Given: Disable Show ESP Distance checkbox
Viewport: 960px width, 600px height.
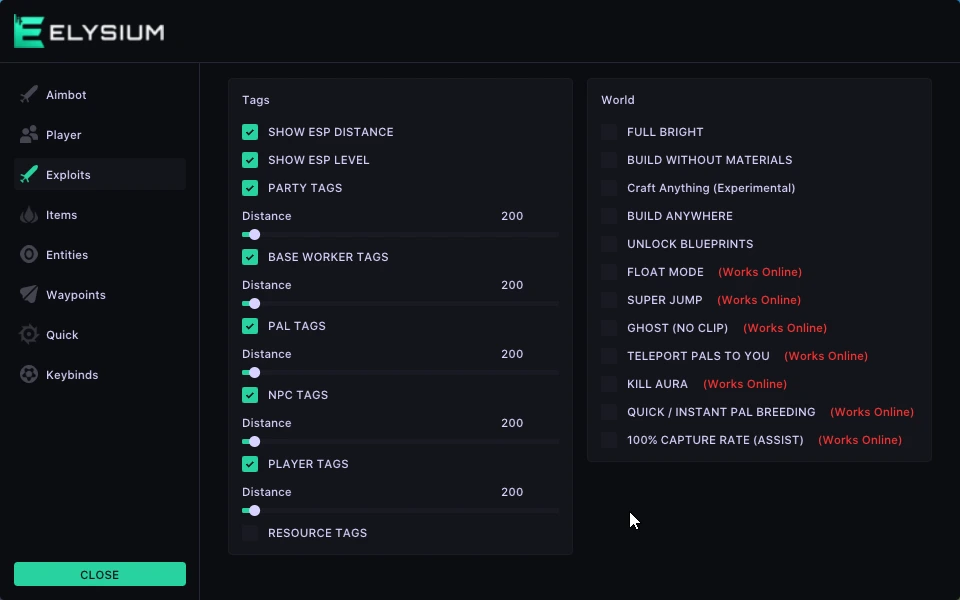Looking at the screenshot, I should coord(250,132).
